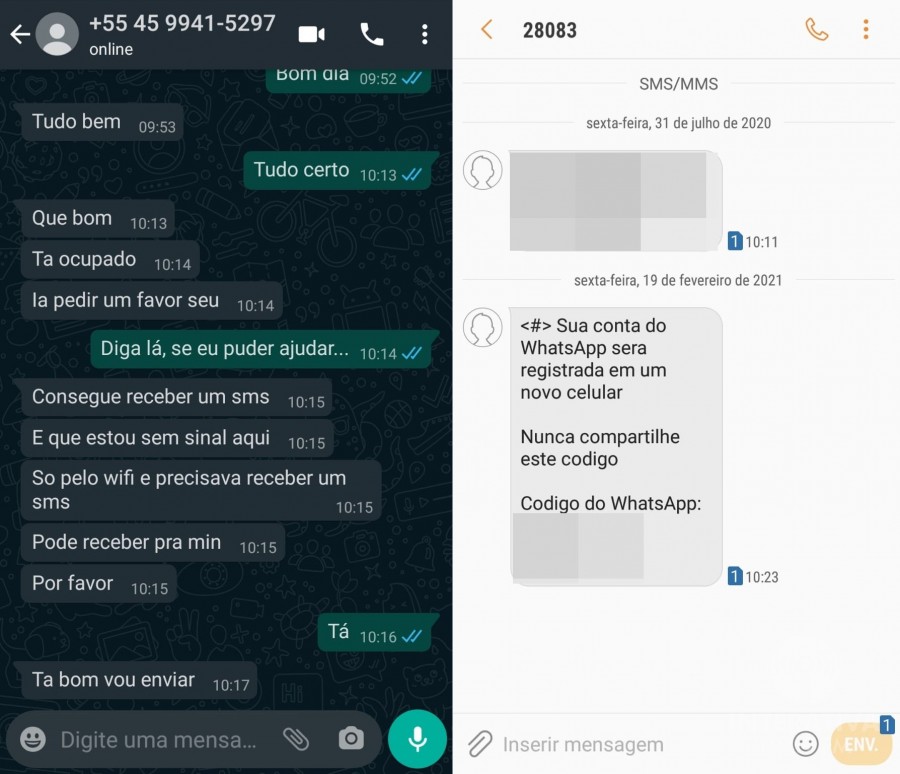Open the WhatsApp chat overflow menu
This screenshot has width=900, height=774.
click(x=424, y=34)
